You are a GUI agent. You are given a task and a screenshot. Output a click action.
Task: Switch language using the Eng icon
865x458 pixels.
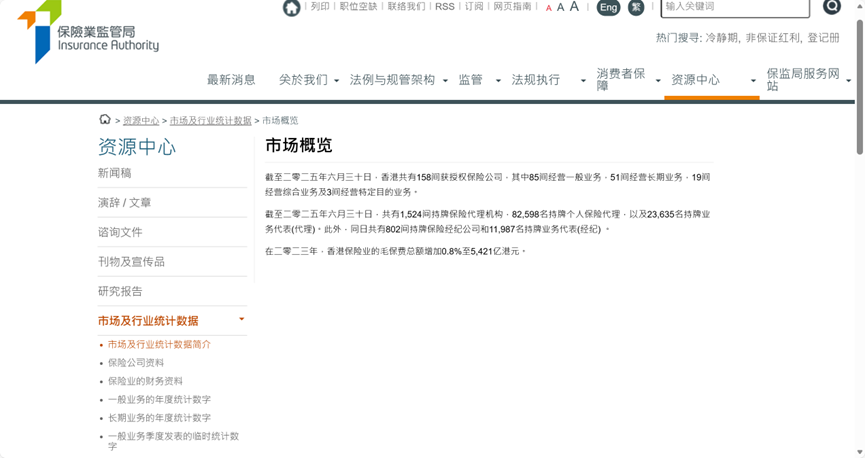click(x=608, y=8)
